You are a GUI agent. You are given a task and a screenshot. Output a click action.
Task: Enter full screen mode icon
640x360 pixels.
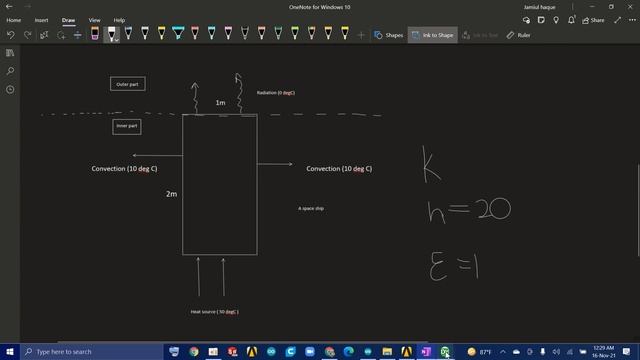pyautogui.click(x=618, y=20)
